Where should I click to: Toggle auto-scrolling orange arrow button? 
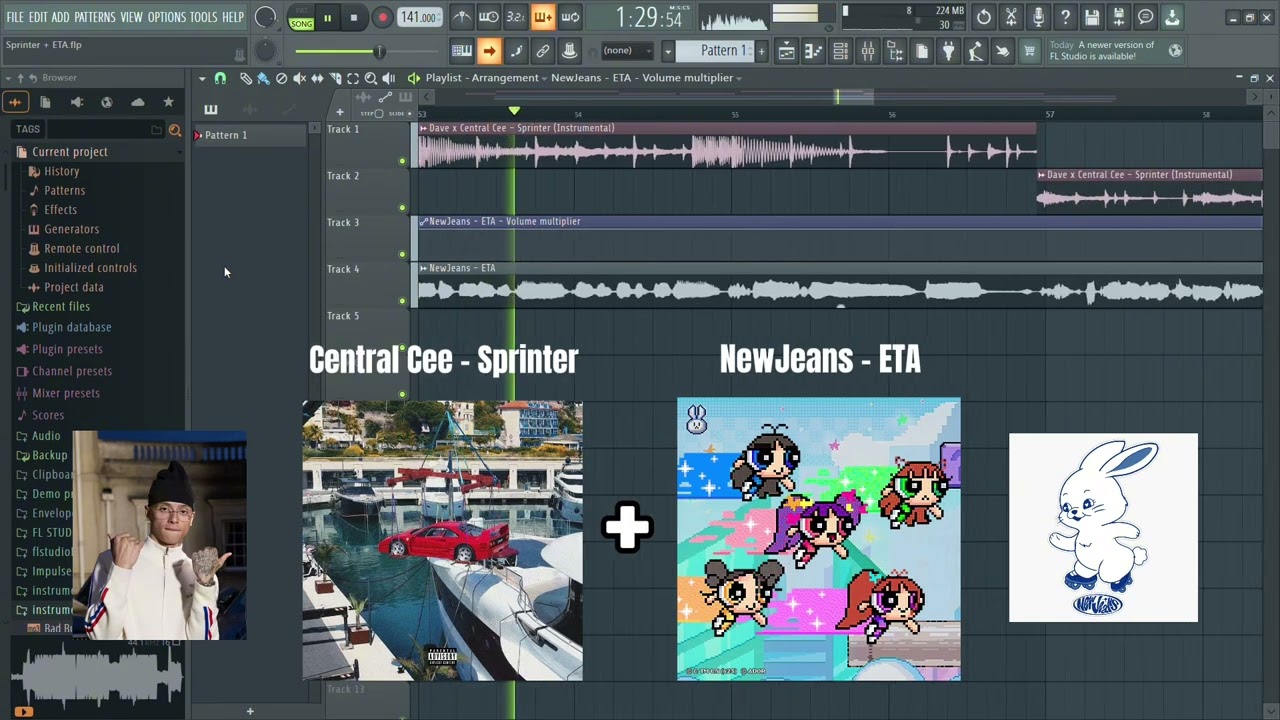[x=489, y=51]
